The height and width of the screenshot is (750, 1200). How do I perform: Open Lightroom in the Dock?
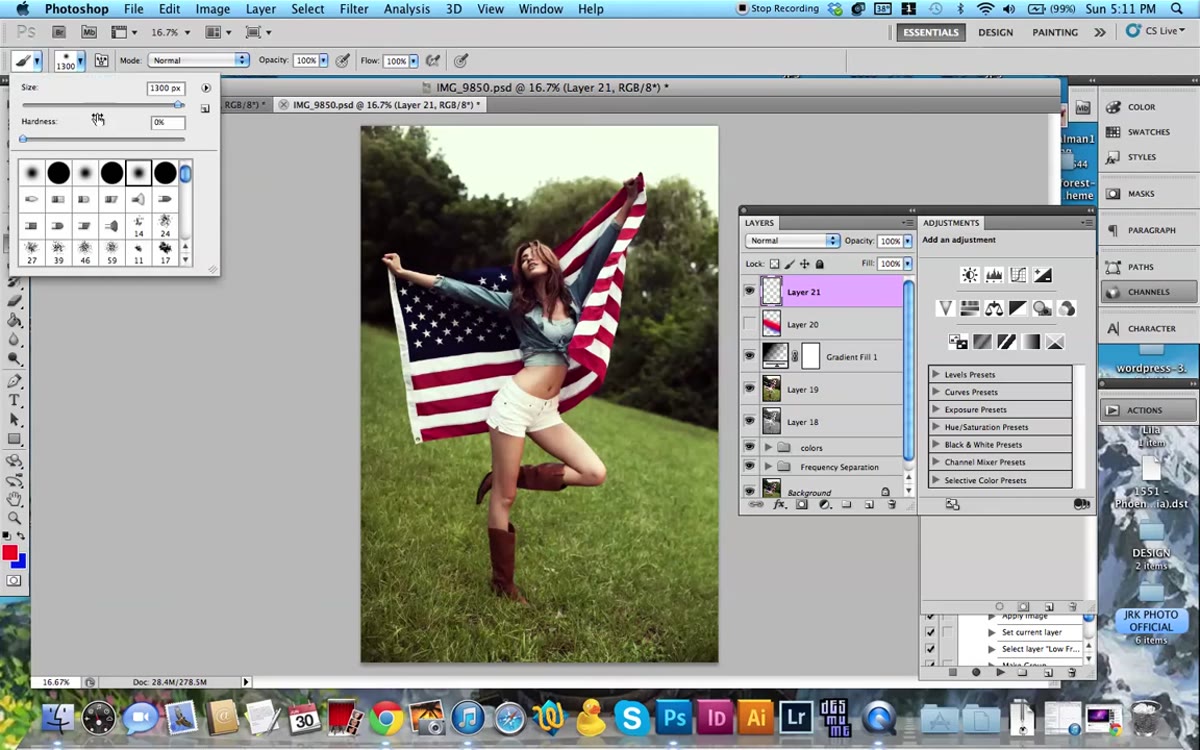point(797,717)
